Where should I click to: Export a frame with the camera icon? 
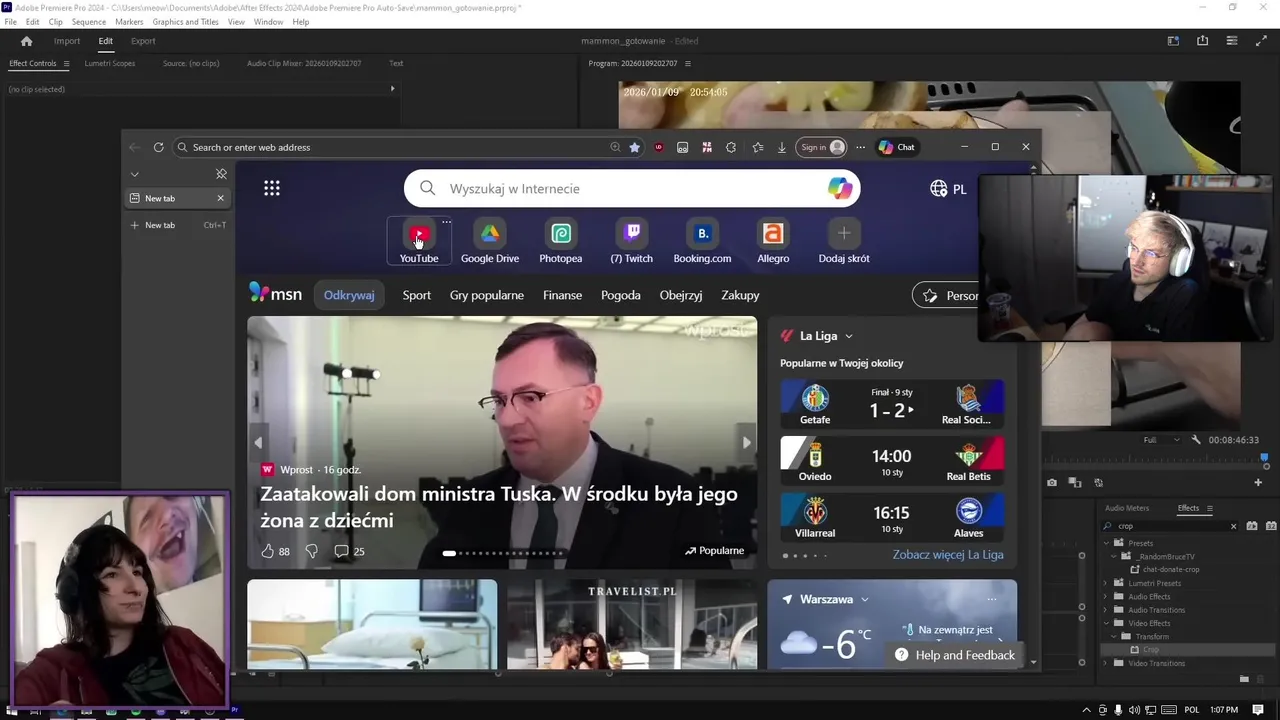1052,482
